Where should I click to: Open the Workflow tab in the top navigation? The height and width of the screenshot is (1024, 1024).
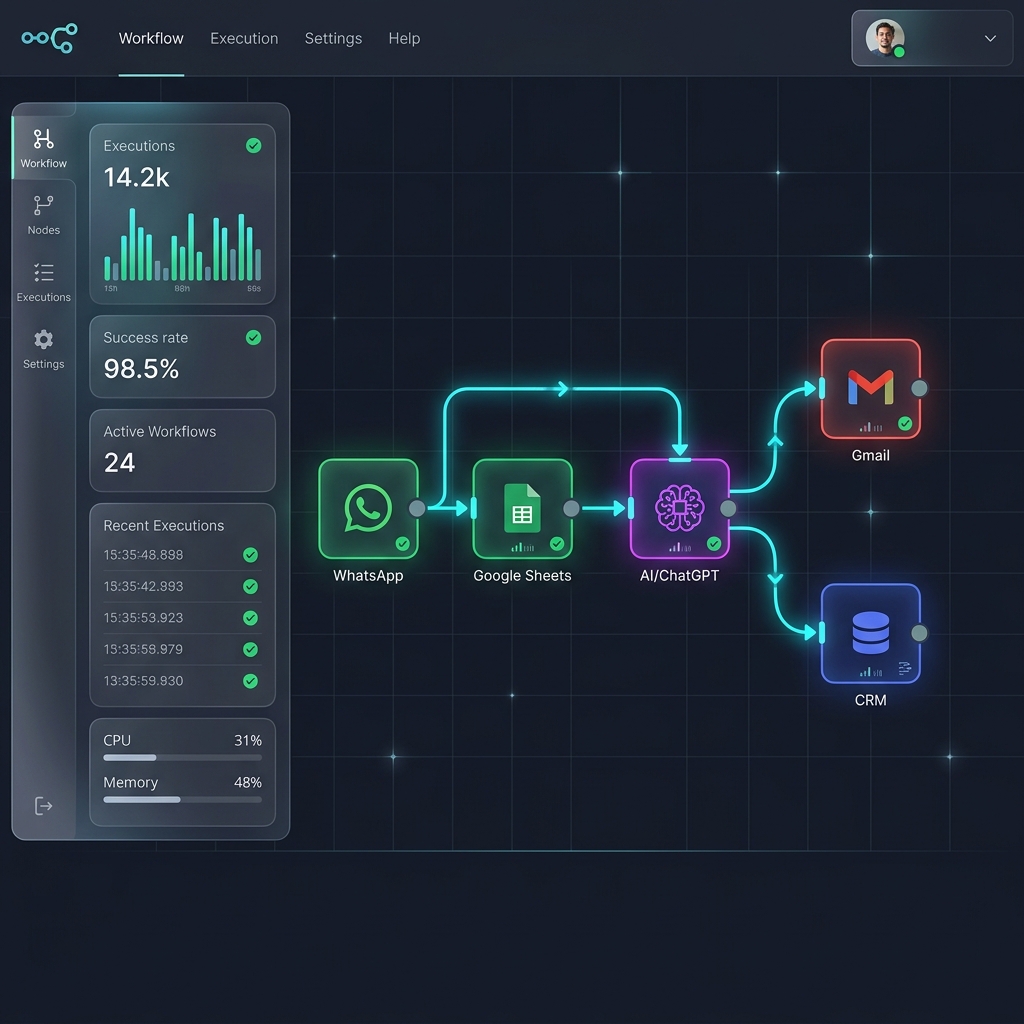151,39
